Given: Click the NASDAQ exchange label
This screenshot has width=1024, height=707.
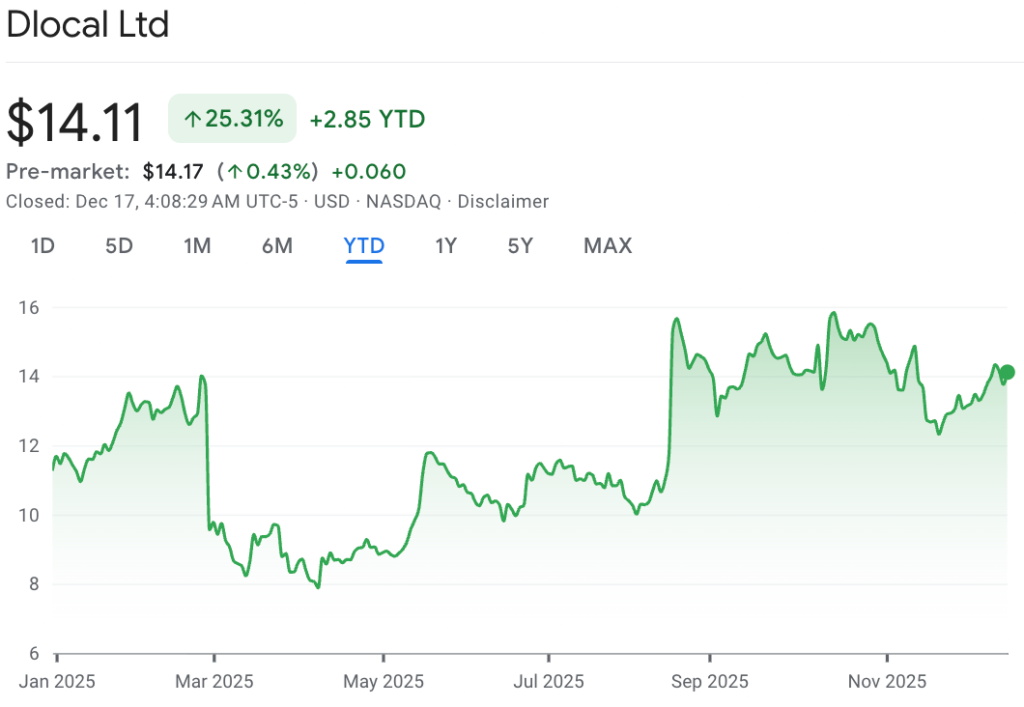Looking at the screenshot, I should 403,201.
